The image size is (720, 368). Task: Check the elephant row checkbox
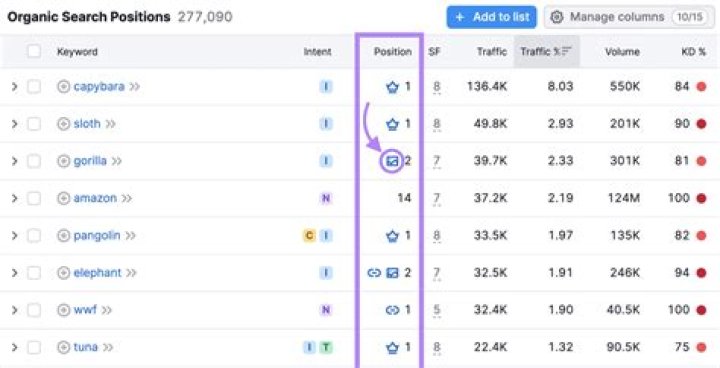click(x=34, y=273)
